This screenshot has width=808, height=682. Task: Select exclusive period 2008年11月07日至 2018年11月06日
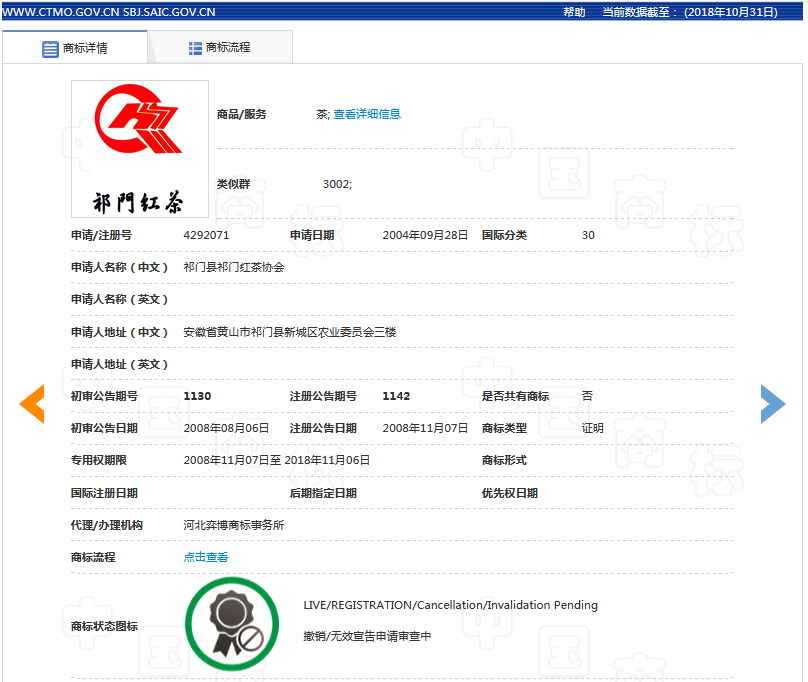click(x=277, y=460)
